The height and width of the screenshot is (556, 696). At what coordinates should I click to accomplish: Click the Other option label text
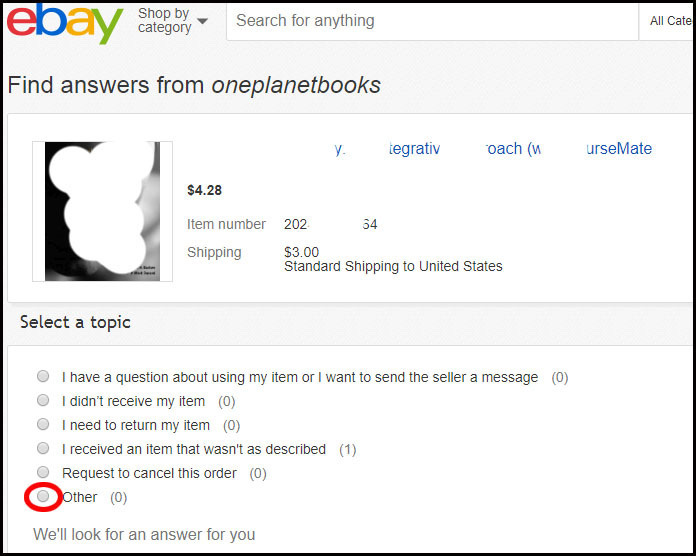[x=79, y=497]
